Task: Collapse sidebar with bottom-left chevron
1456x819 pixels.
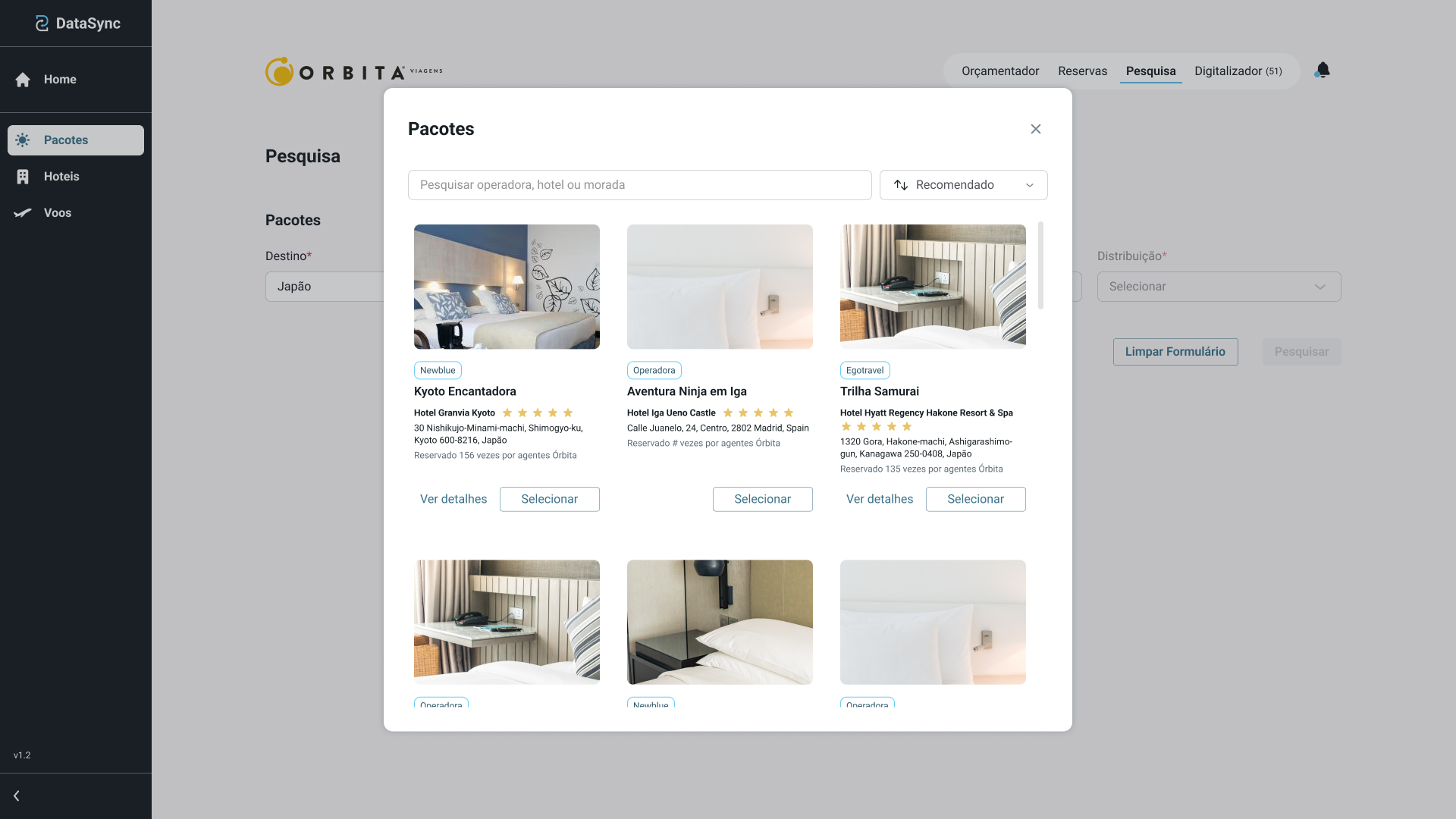Action: (x=17, y=795)
